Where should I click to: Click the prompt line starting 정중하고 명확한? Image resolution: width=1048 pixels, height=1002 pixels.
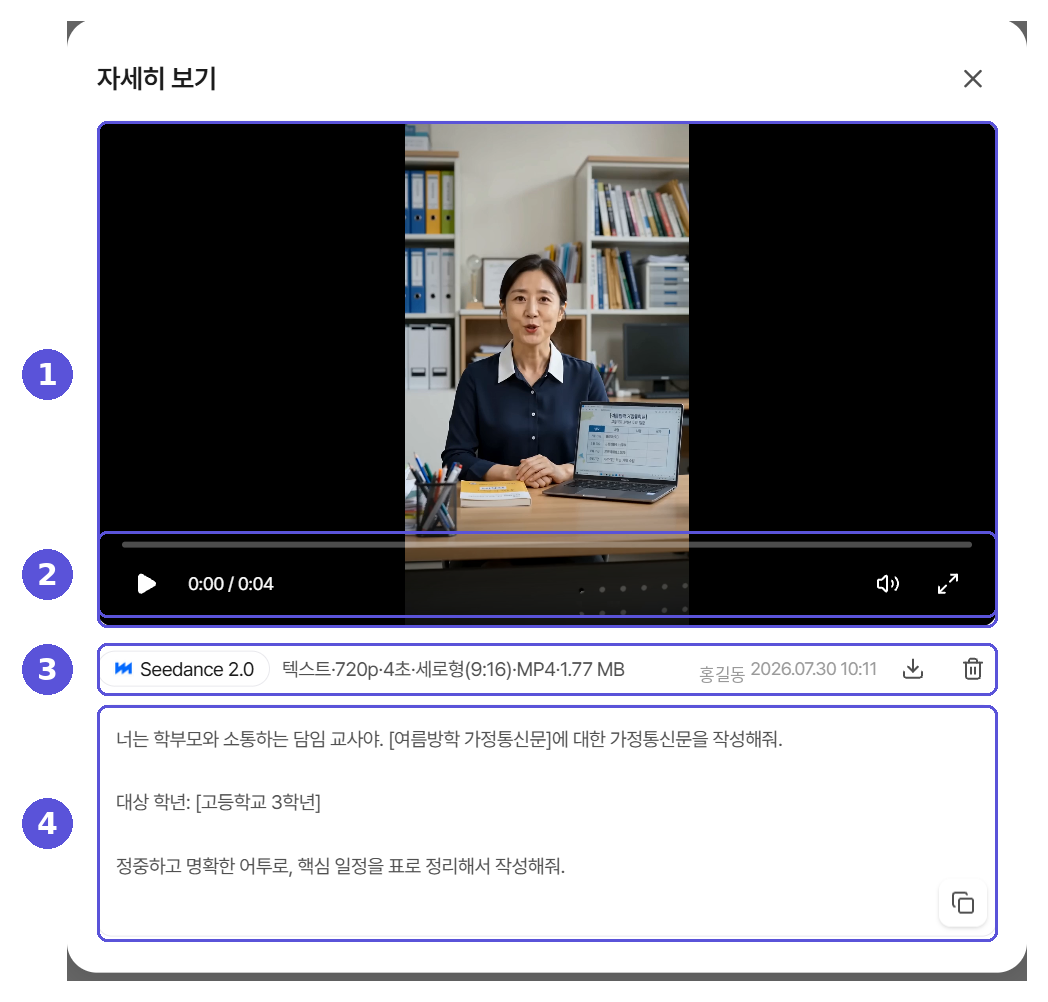tap(341, 866)
